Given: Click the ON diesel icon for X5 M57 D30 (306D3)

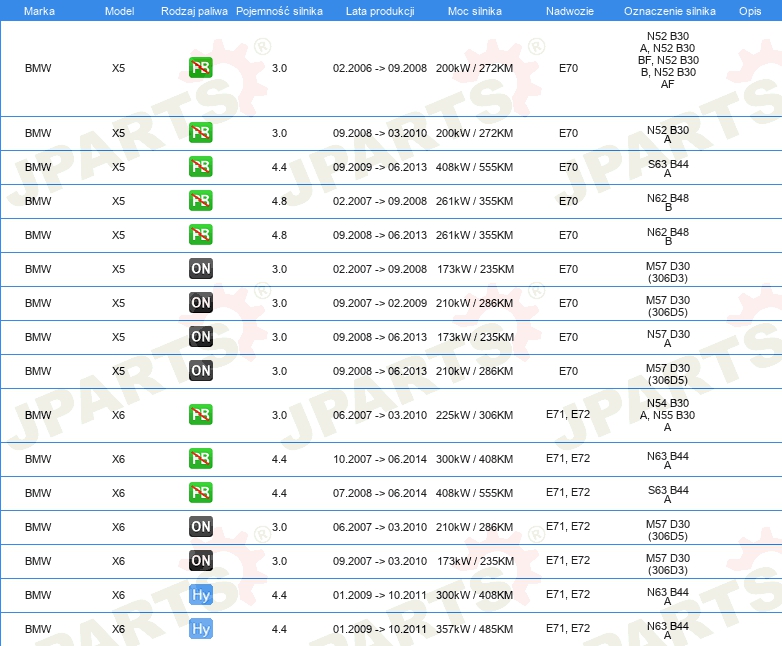Looking at the screenshot, I should tap(200, 269).
